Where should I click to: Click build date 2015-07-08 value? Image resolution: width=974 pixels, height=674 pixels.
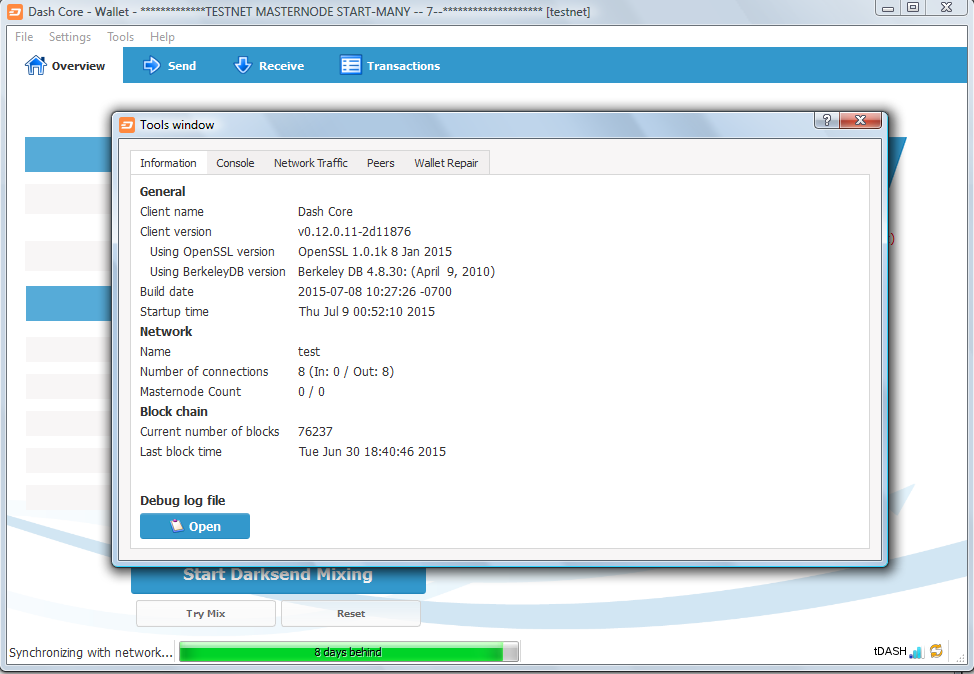pos(375,291)
